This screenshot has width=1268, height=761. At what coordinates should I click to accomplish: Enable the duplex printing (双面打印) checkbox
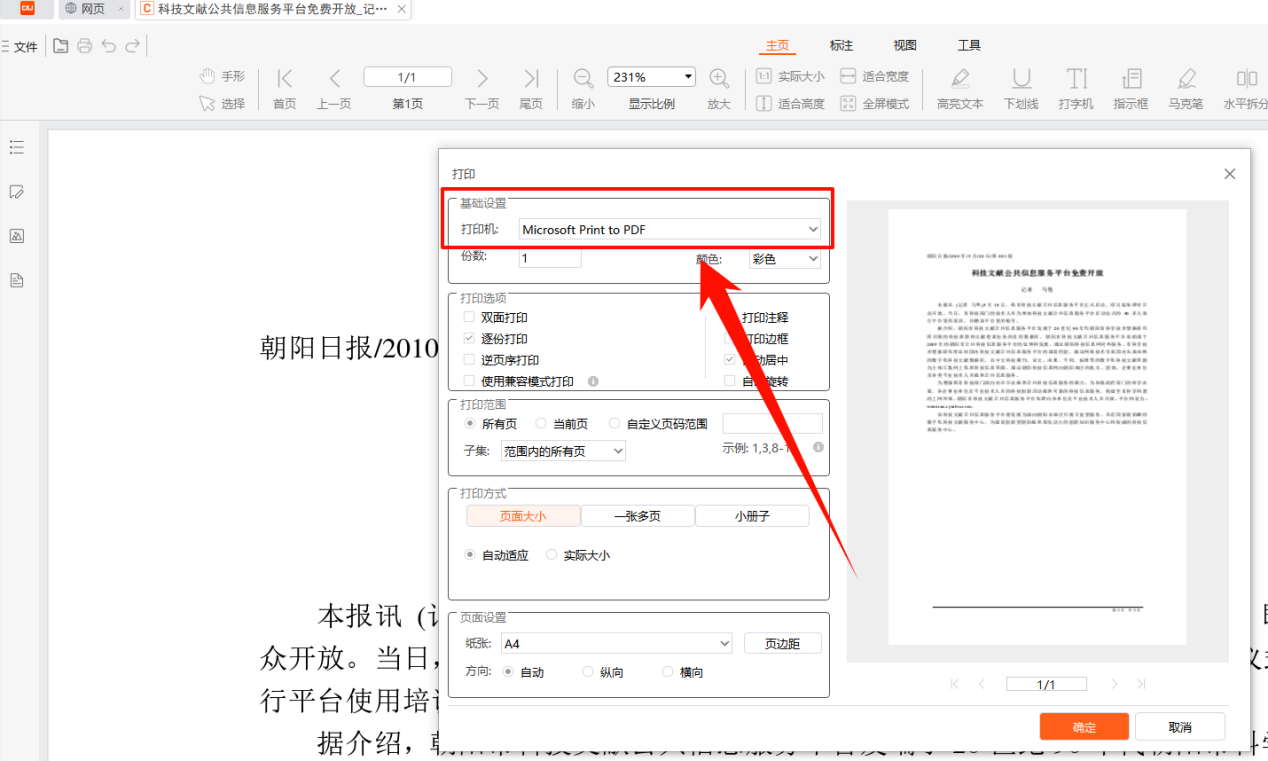[470, 318]
